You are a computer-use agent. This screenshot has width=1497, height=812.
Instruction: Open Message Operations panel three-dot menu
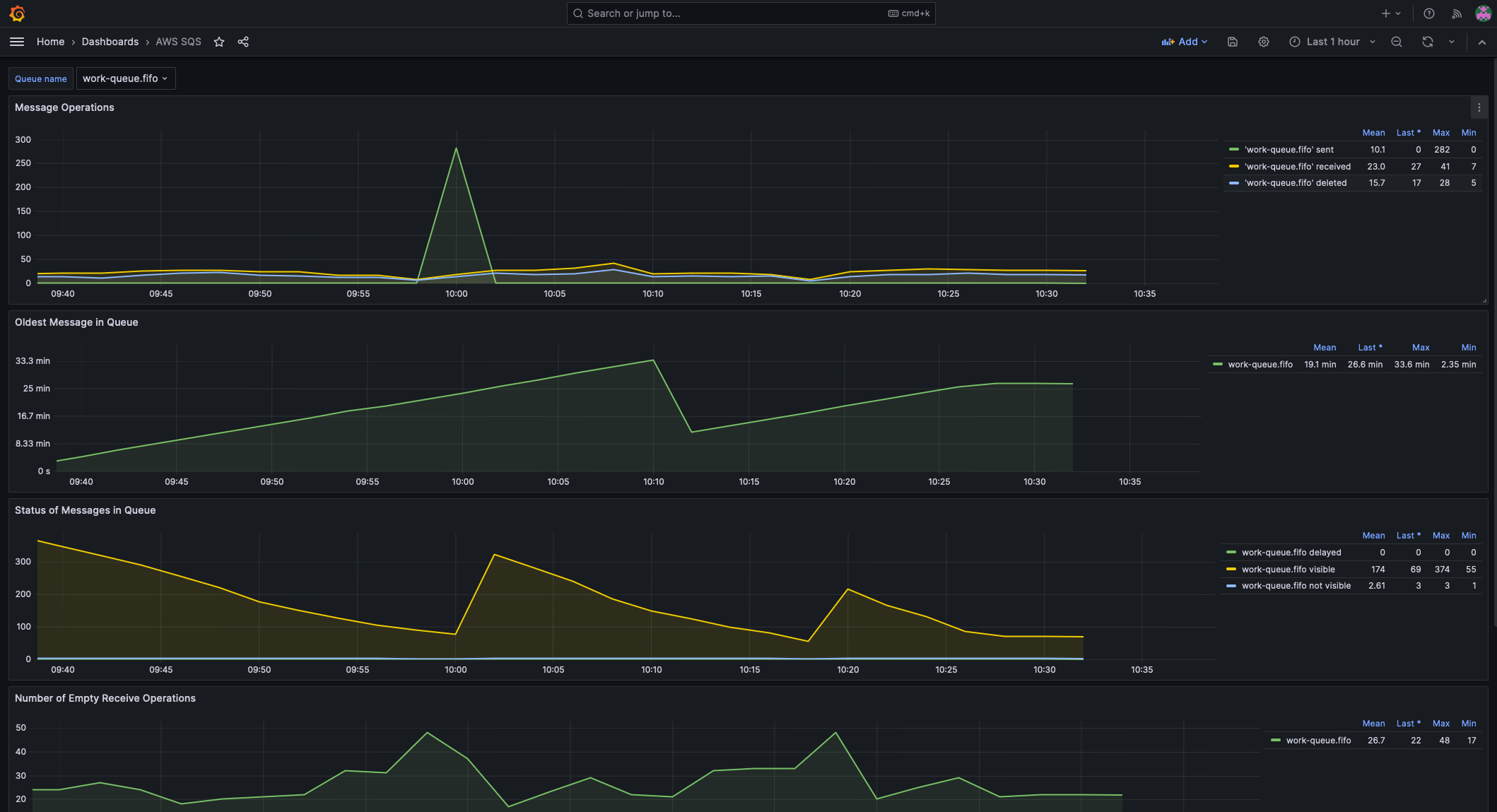1479,107
